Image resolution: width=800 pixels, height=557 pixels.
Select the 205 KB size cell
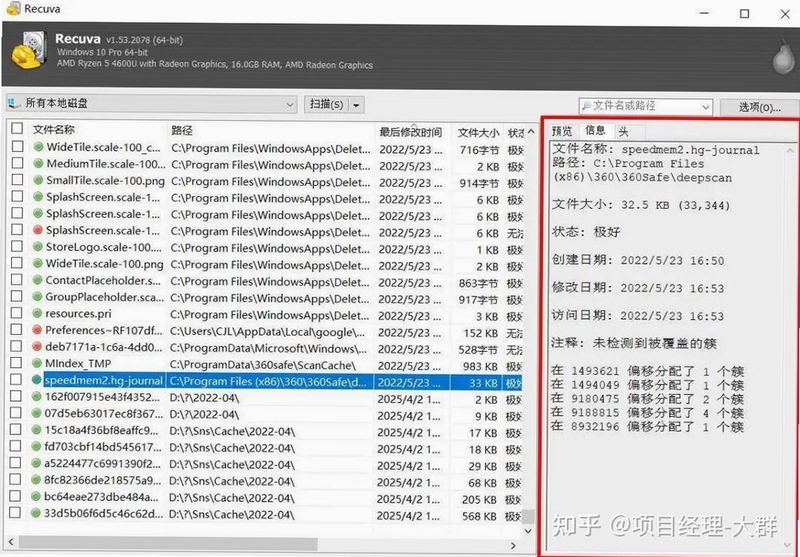click(479, 499)
